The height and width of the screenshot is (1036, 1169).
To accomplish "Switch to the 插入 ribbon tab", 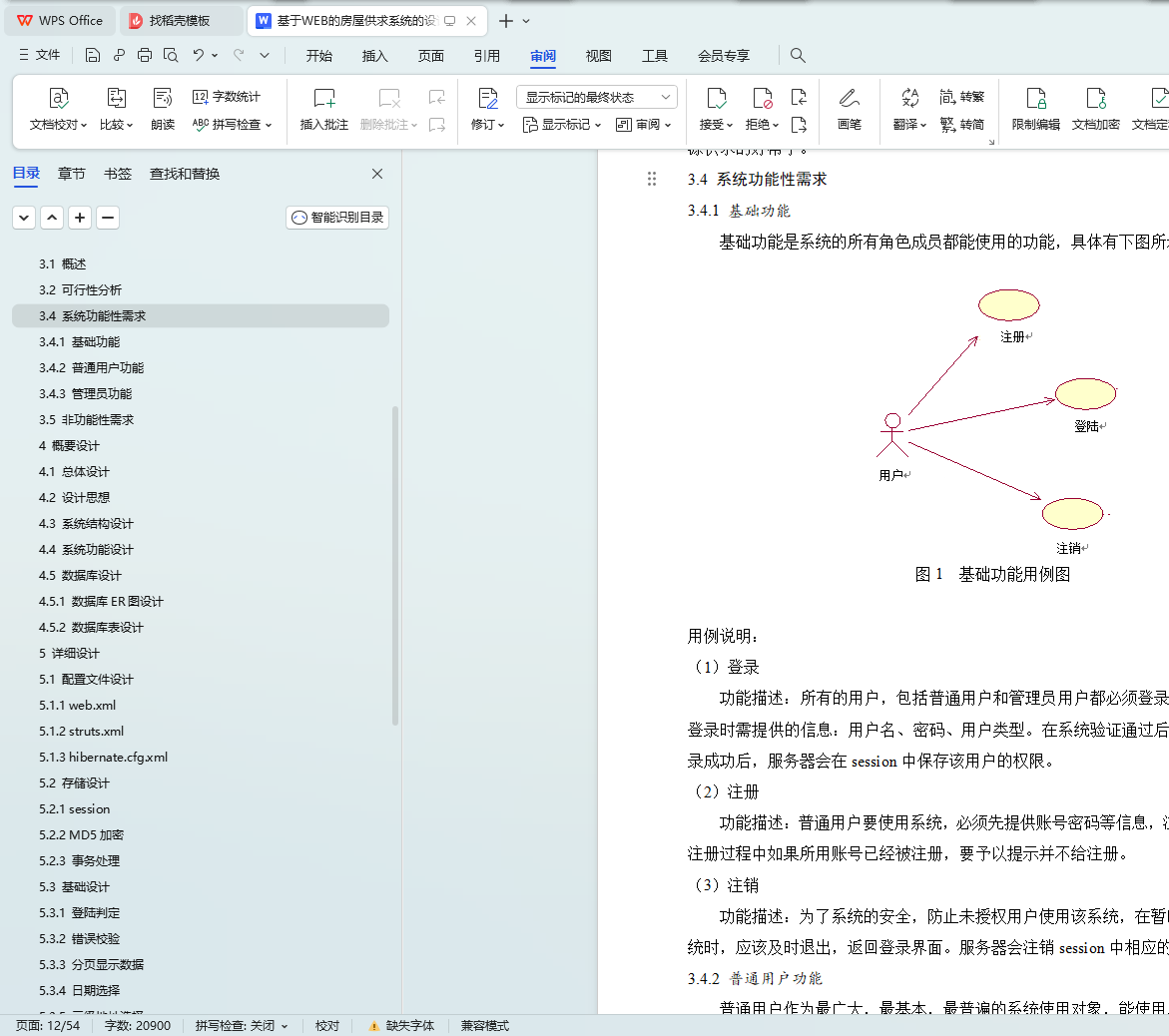I will click(375, 56).
